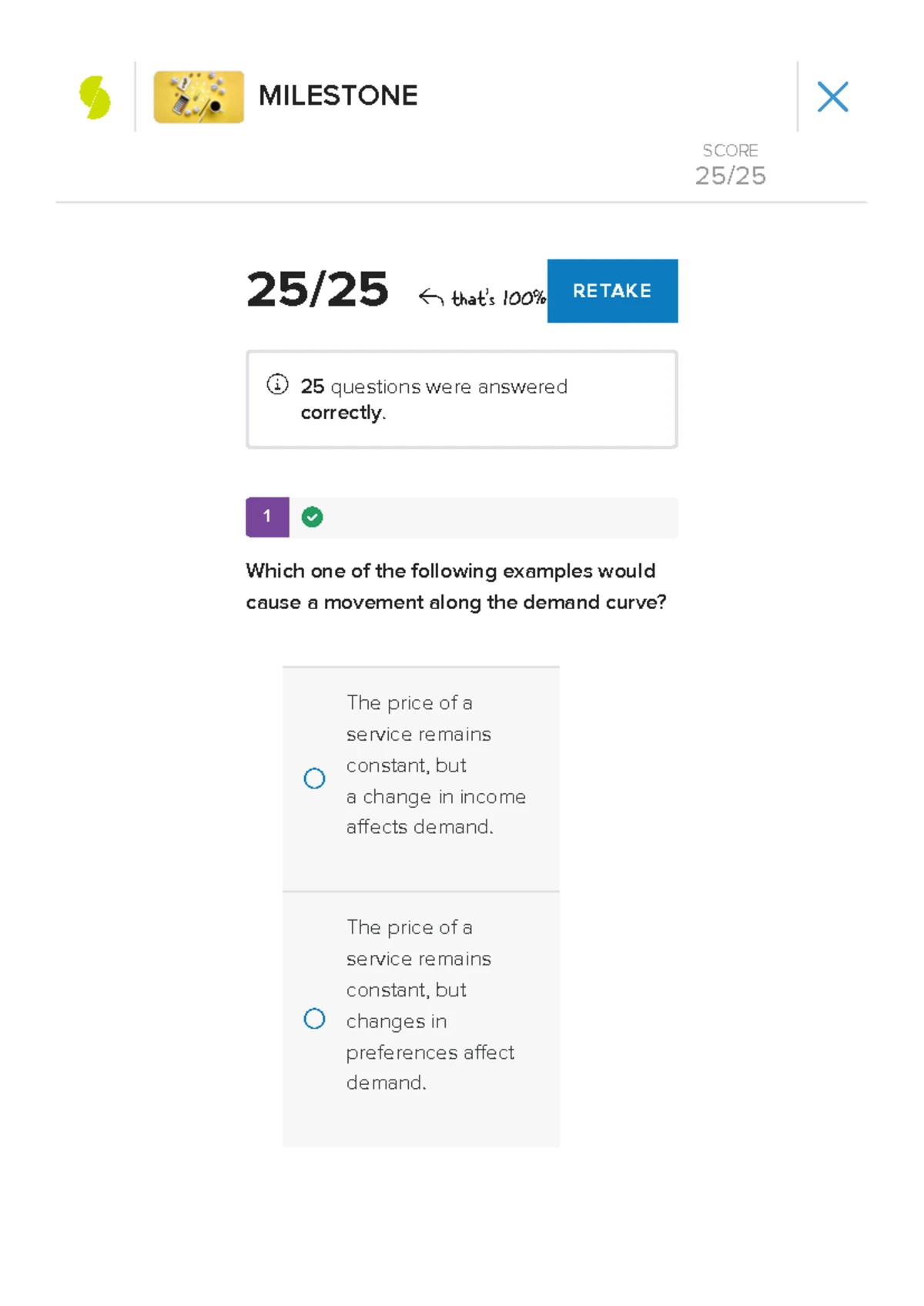
Task: Click the "change in income affects demand" answer text
Action: [x=435, y=765]
